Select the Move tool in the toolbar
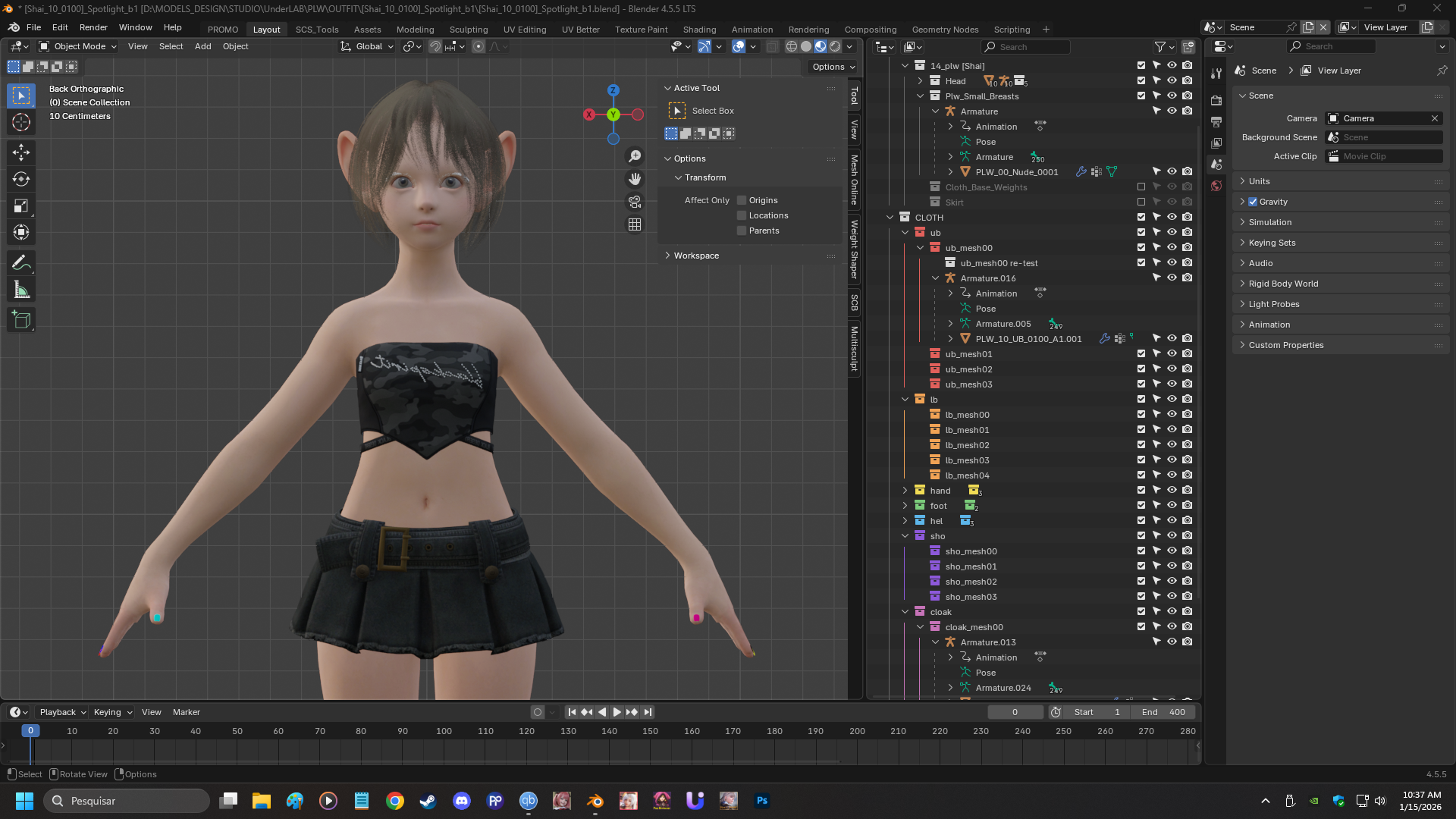Viewport: 1456px width, 819px height. (21, 152)
